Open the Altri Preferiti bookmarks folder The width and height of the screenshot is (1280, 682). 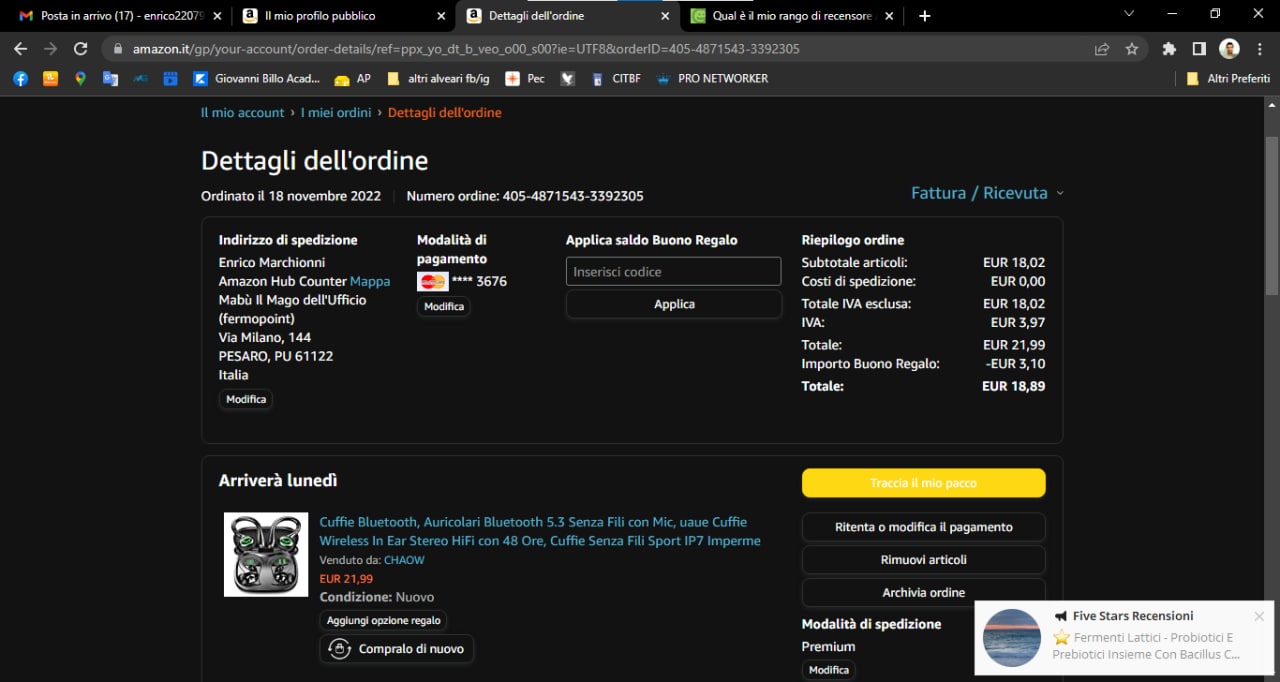1227,78
